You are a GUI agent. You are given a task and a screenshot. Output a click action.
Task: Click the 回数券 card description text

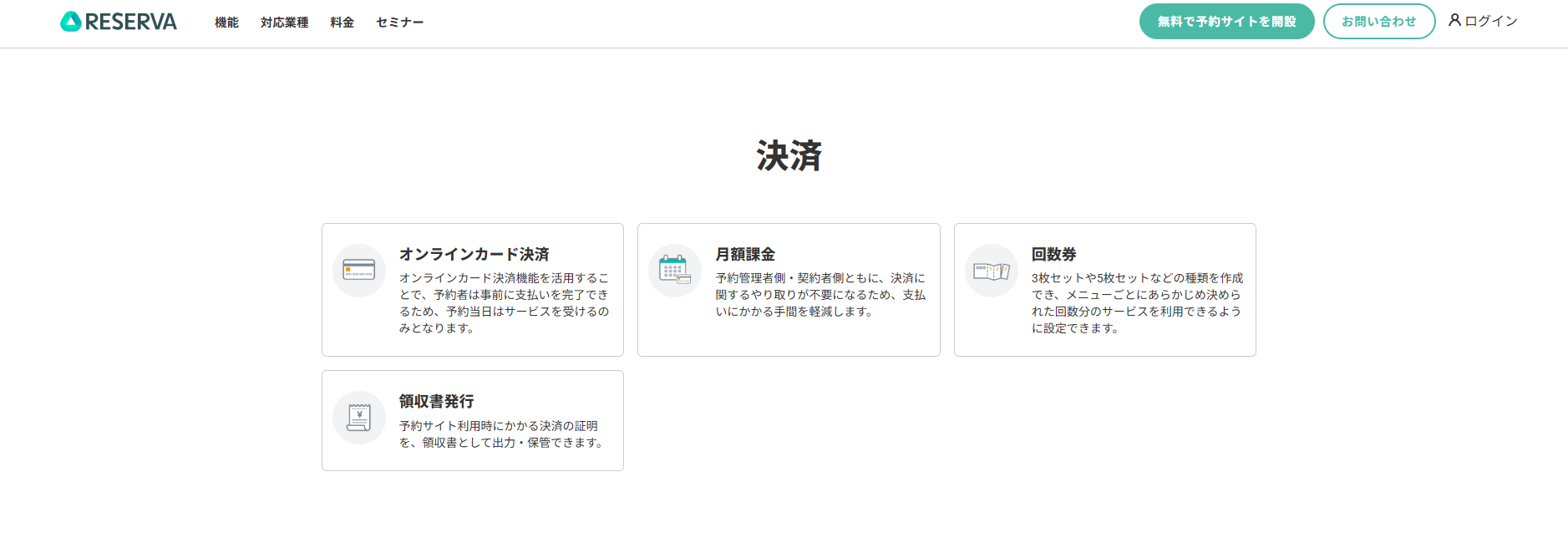tap(1137, 303)
